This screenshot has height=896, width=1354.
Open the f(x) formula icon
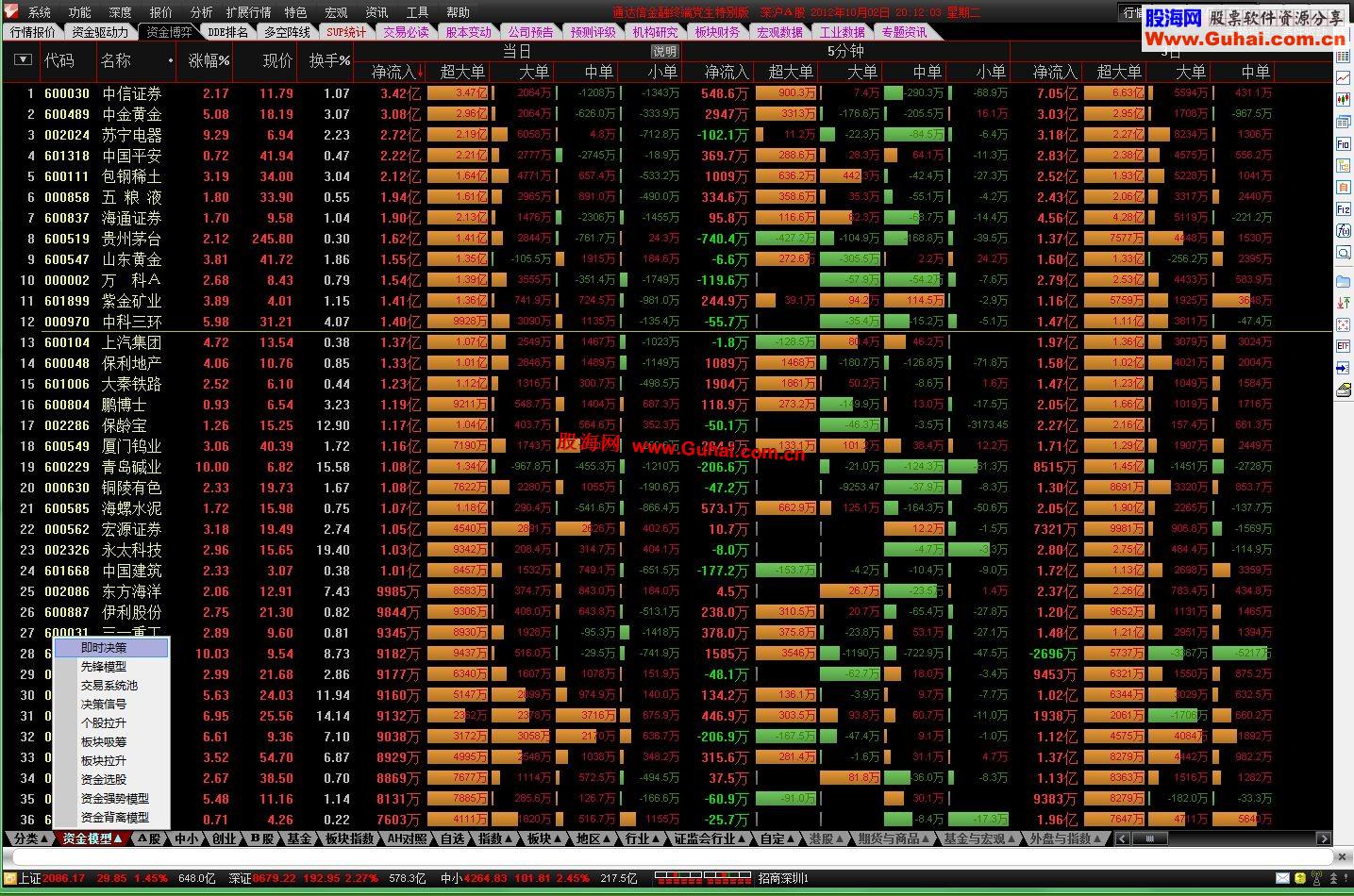pyautogui.click(x=1344, y=231)
